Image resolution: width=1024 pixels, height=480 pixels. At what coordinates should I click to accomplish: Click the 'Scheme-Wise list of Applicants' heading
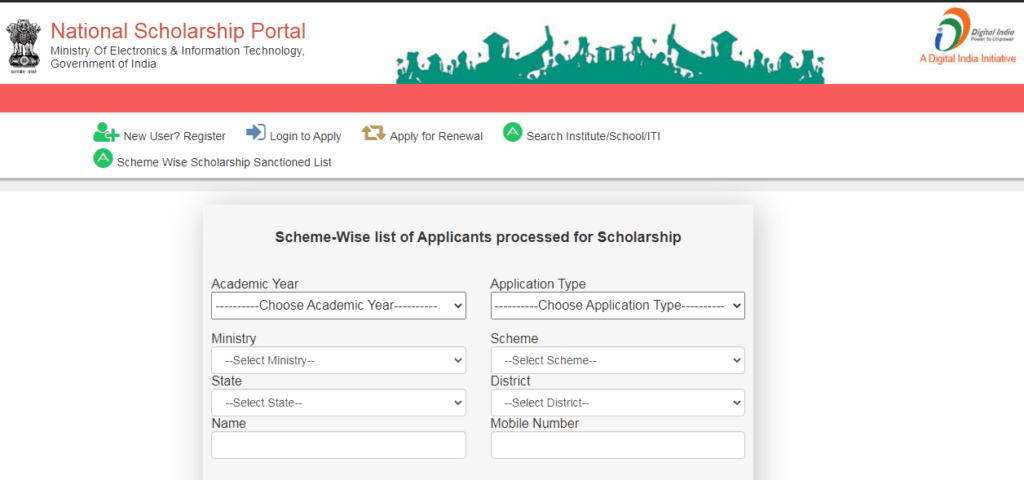coord(478,237)
